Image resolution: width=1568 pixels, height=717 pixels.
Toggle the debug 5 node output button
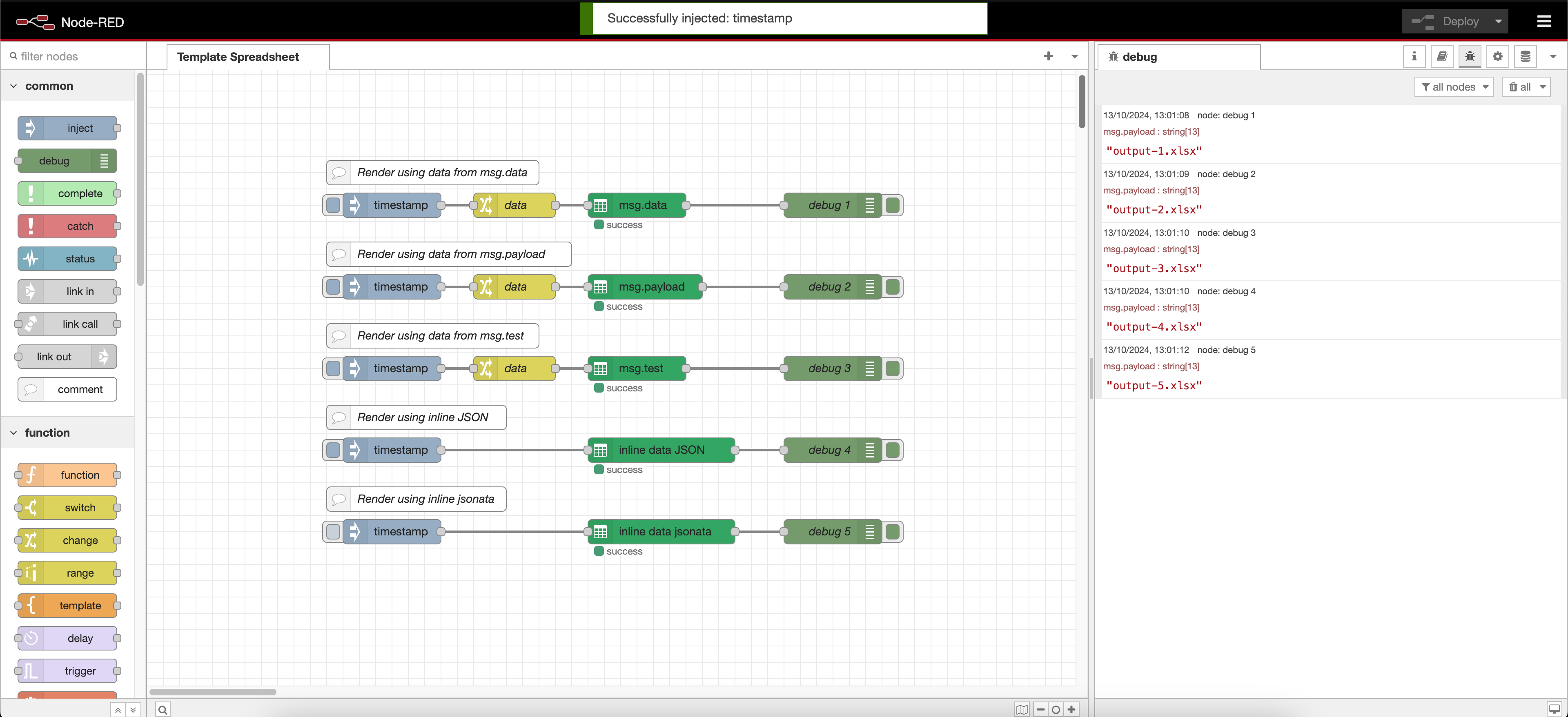pos(892,531)
